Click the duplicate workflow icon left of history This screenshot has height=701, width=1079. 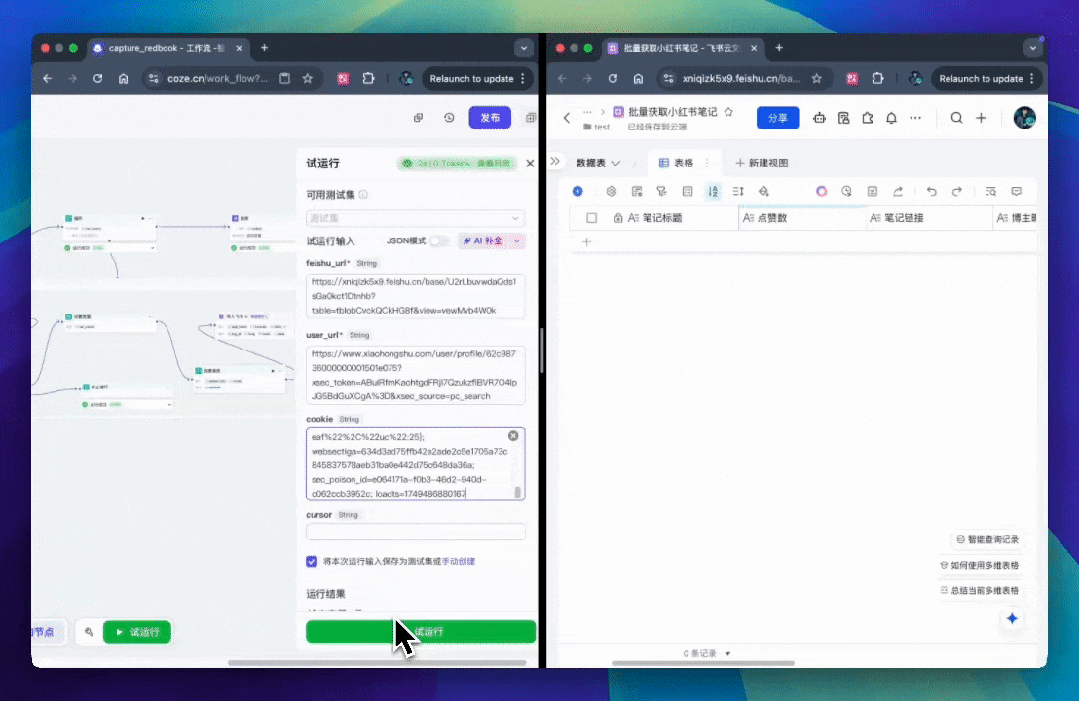[x=418, y=118]
